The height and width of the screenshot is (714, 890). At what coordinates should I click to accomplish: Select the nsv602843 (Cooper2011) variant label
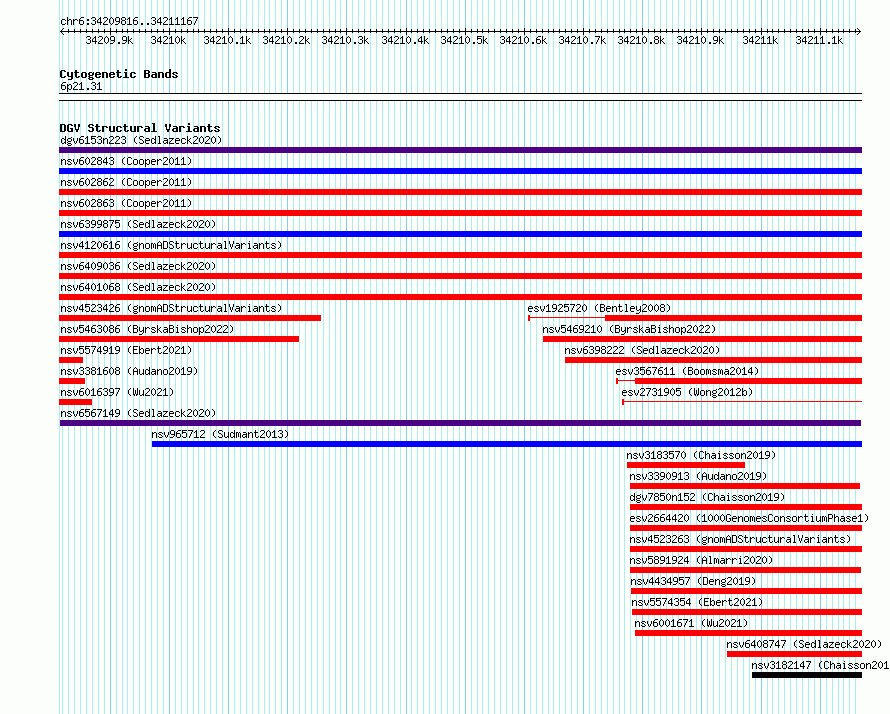click(126, 161)
